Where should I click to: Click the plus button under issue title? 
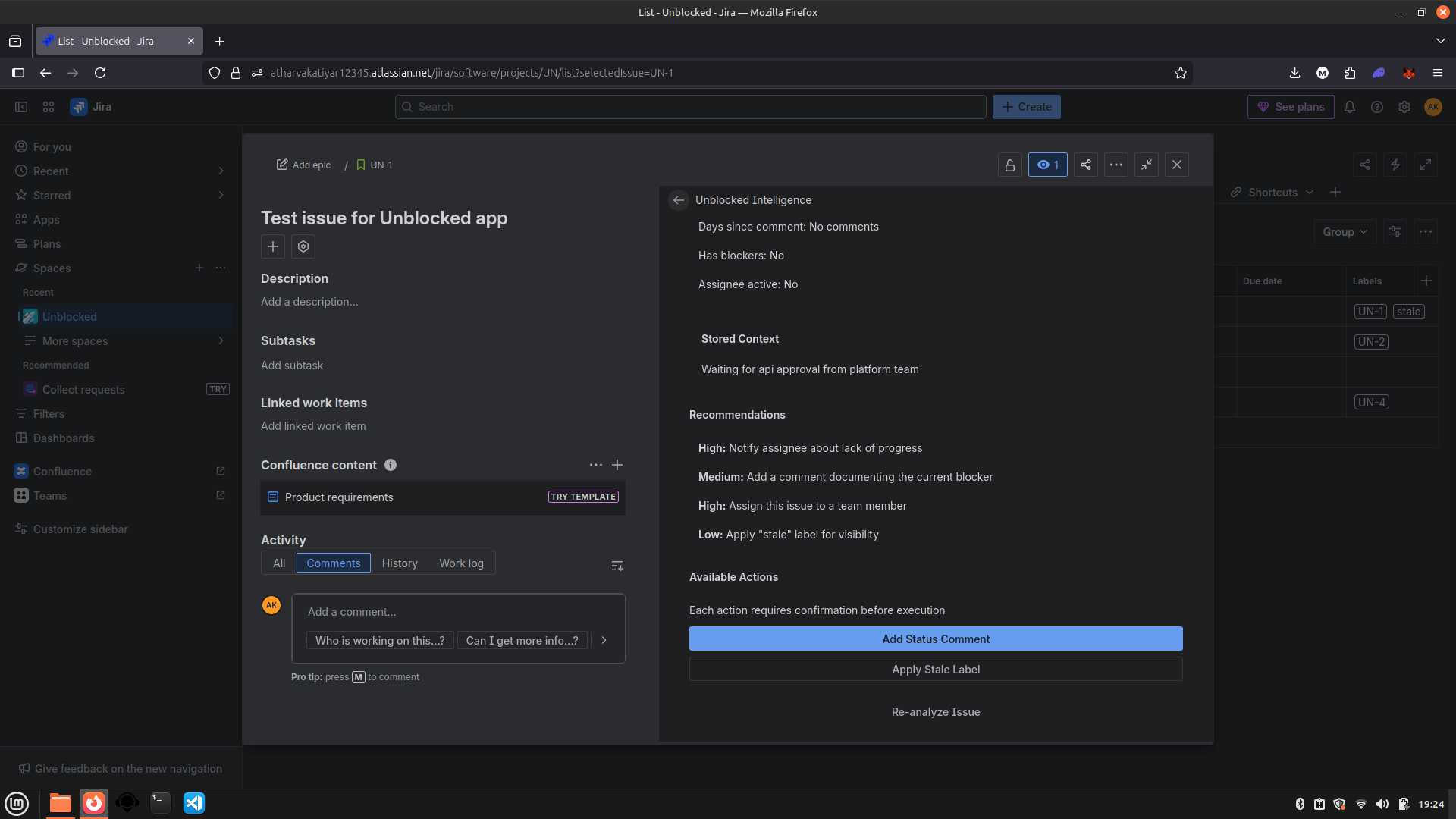click(x=272, y=246)
